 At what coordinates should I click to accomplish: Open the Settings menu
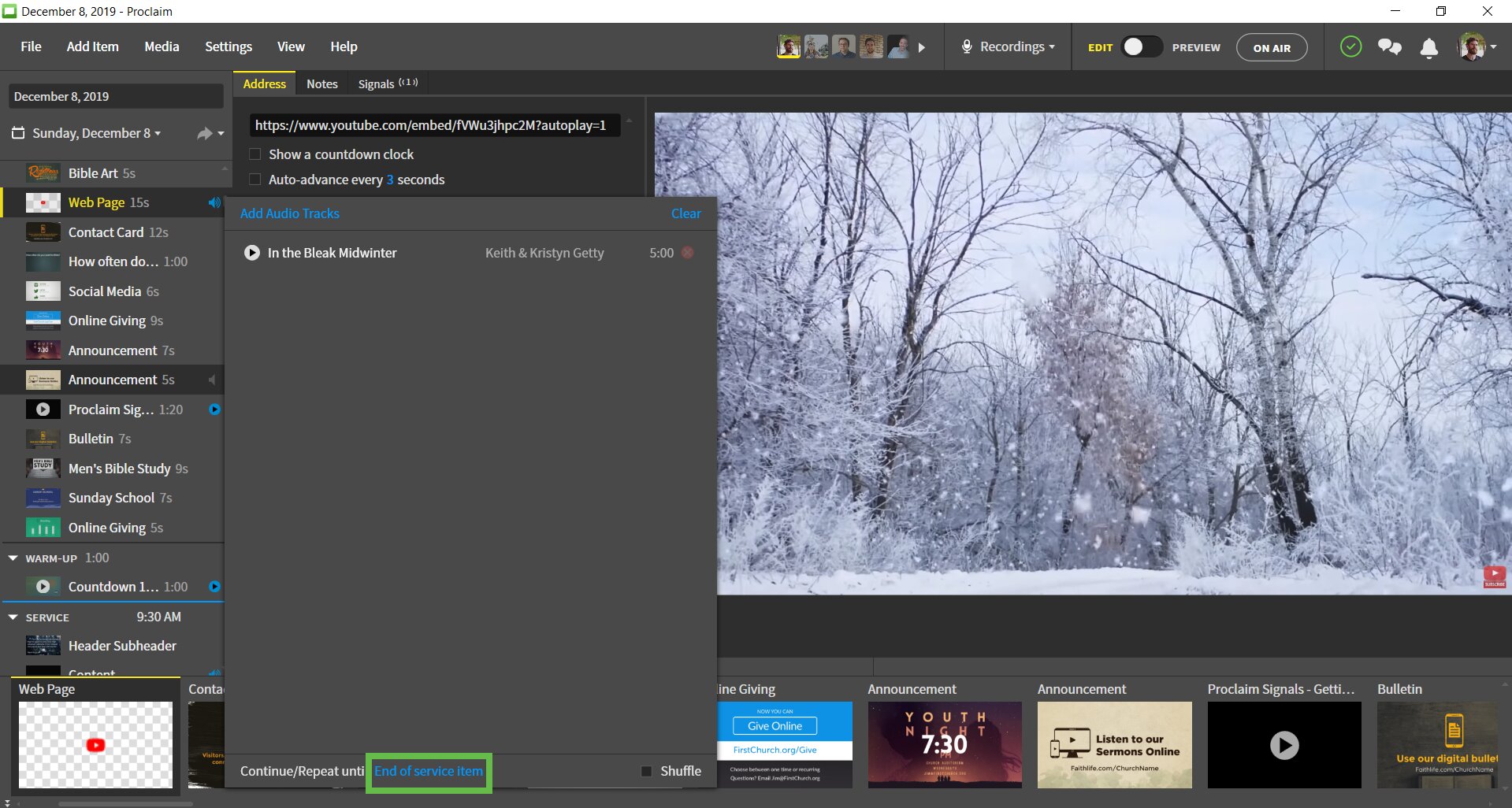click(x=228, y=46)
